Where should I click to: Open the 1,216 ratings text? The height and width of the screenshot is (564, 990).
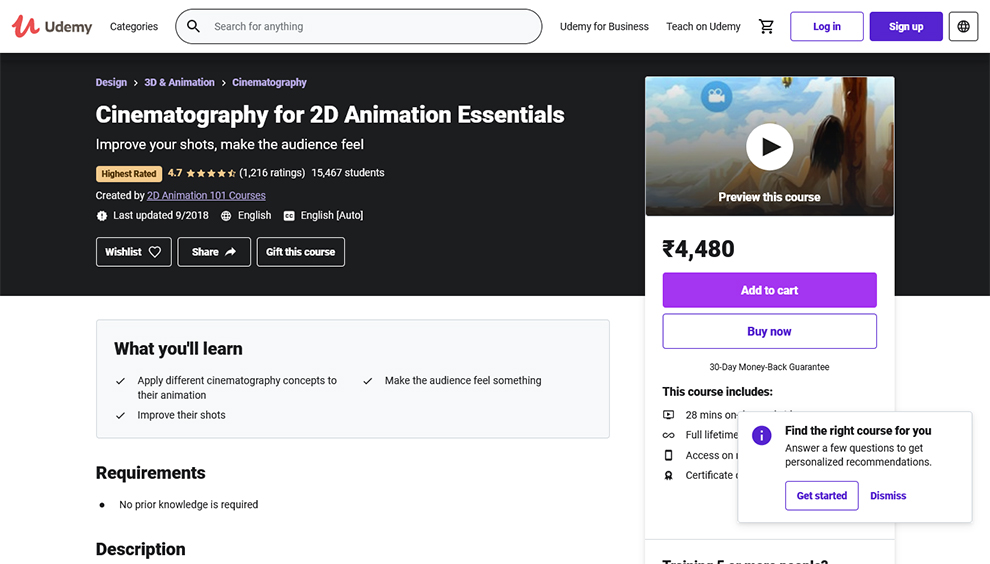(x=272, y=173)
